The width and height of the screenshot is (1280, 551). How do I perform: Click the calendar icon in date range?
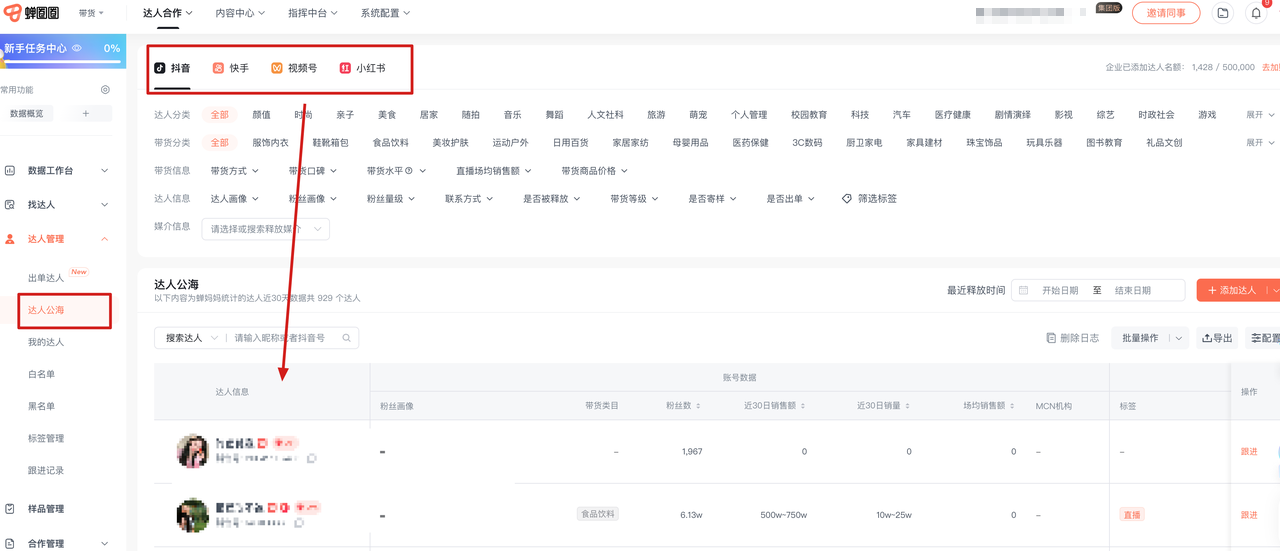[x=1023, y=290]
